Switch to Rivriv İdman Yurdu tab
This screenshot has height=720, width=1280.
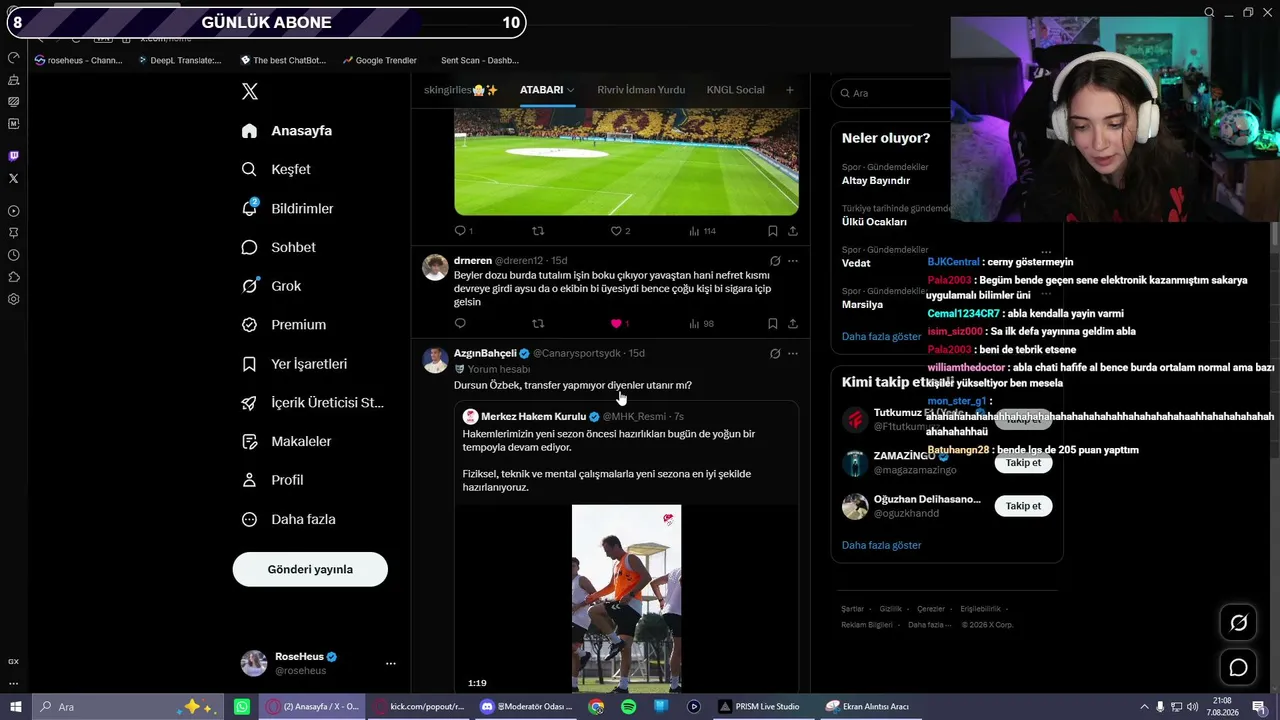click(x=641, y=90)
